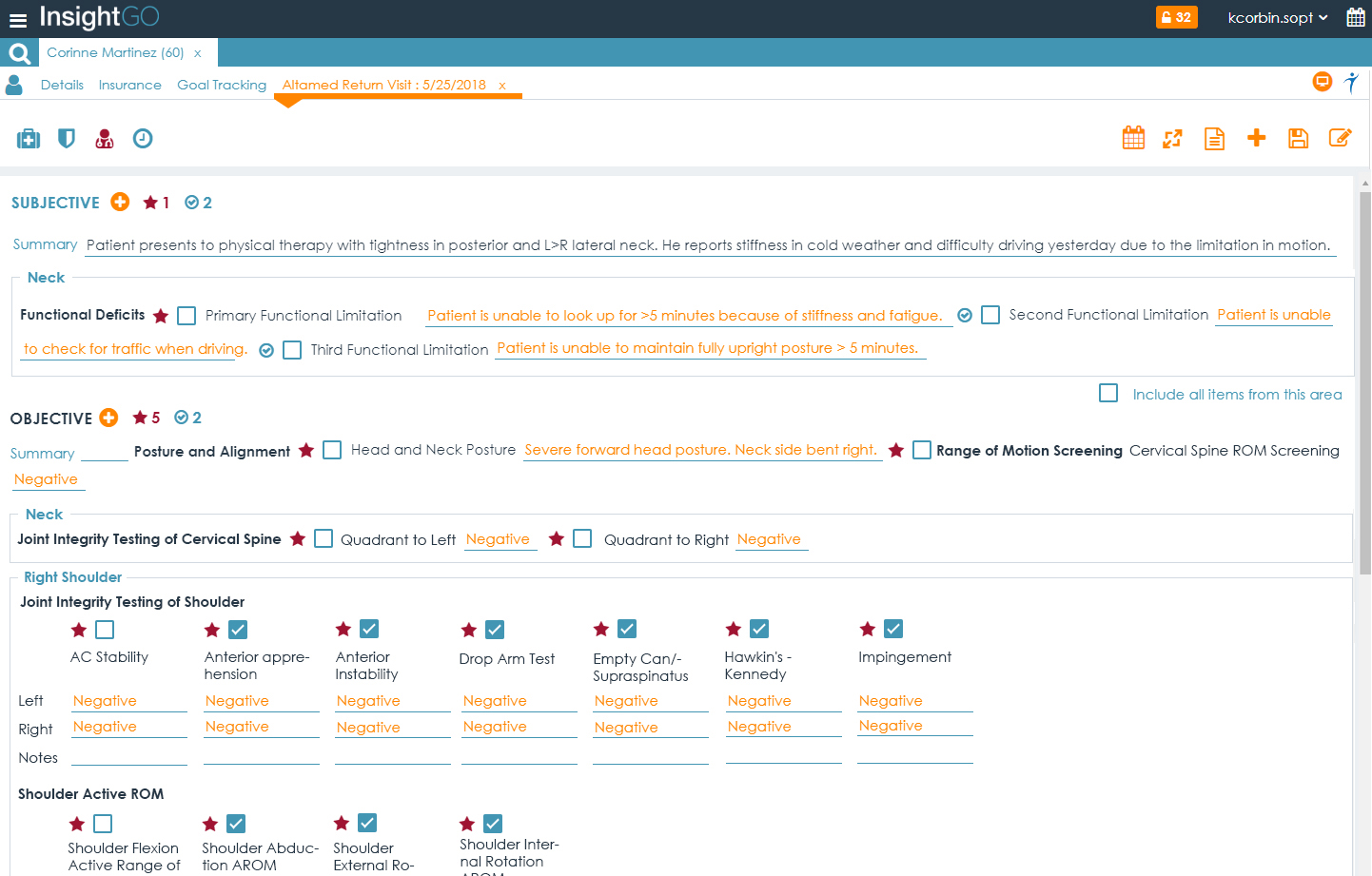Click the Notes field under AC Stability

(x=129, y=757)
